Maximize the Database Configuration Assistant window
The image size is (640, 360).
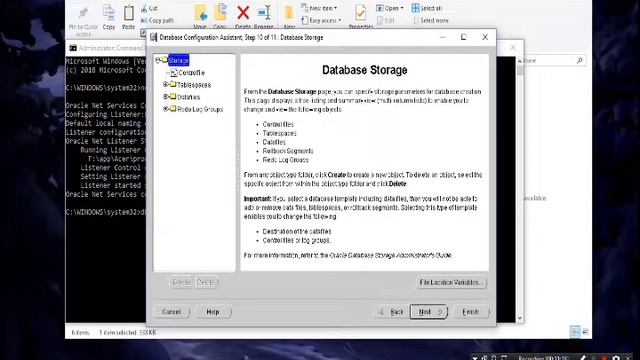click(x=464, y=37)
